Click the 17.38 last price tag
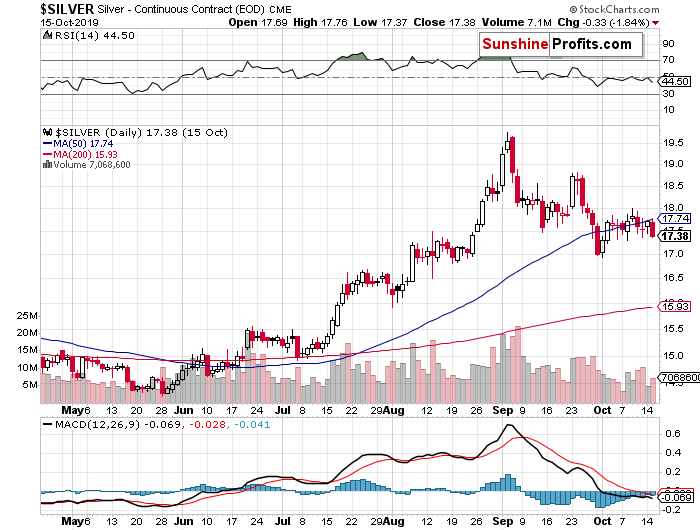Screen dimensions: 700x530 (675, 236)
